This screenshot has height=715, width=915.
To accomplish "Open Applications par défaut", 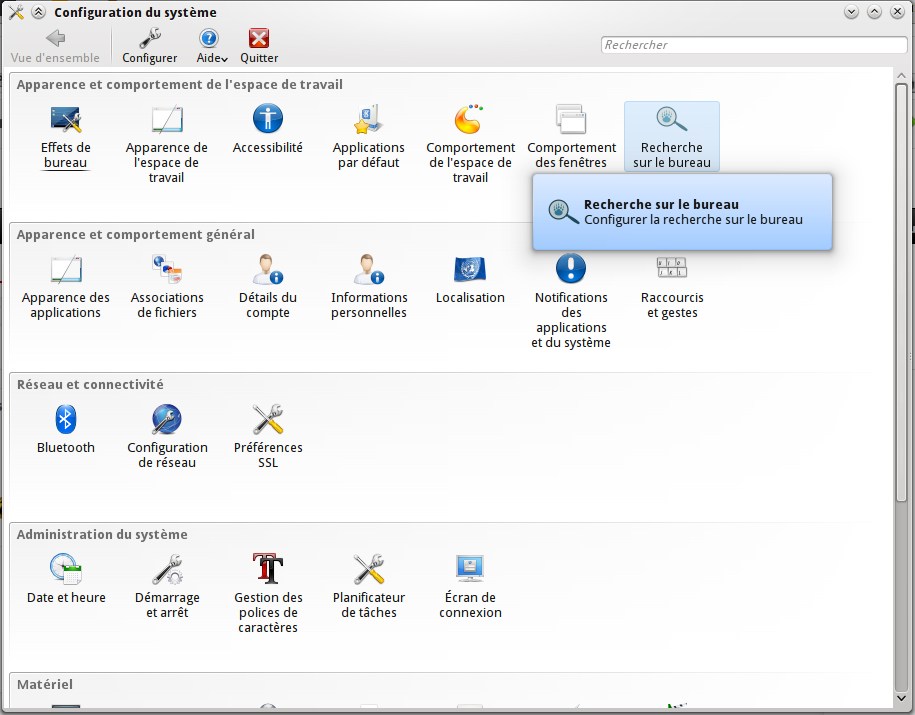I will coord(368,137).
